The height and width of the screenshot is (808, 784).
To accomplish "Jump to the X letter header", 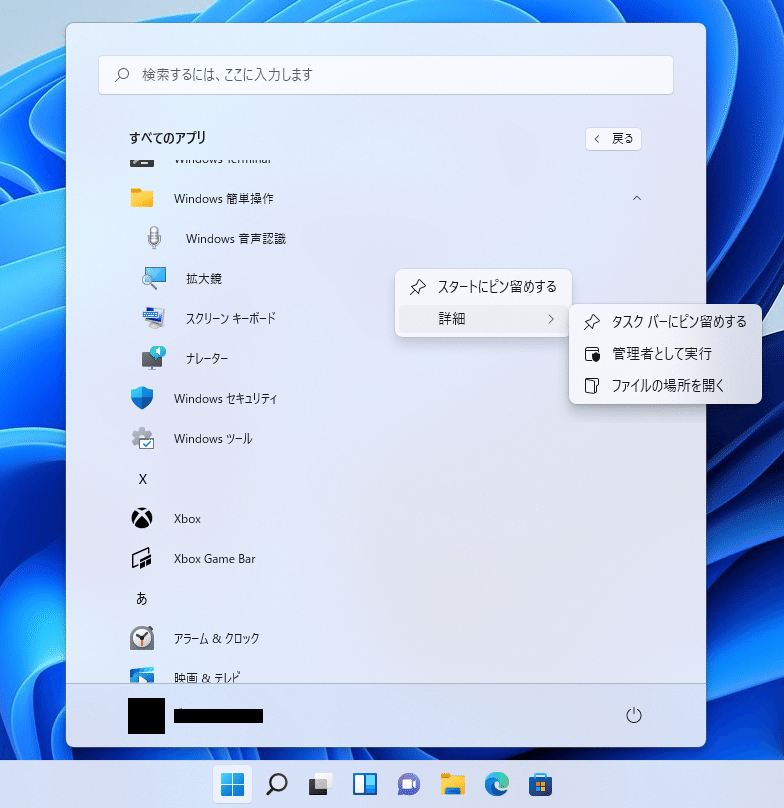I will [143, 479].
